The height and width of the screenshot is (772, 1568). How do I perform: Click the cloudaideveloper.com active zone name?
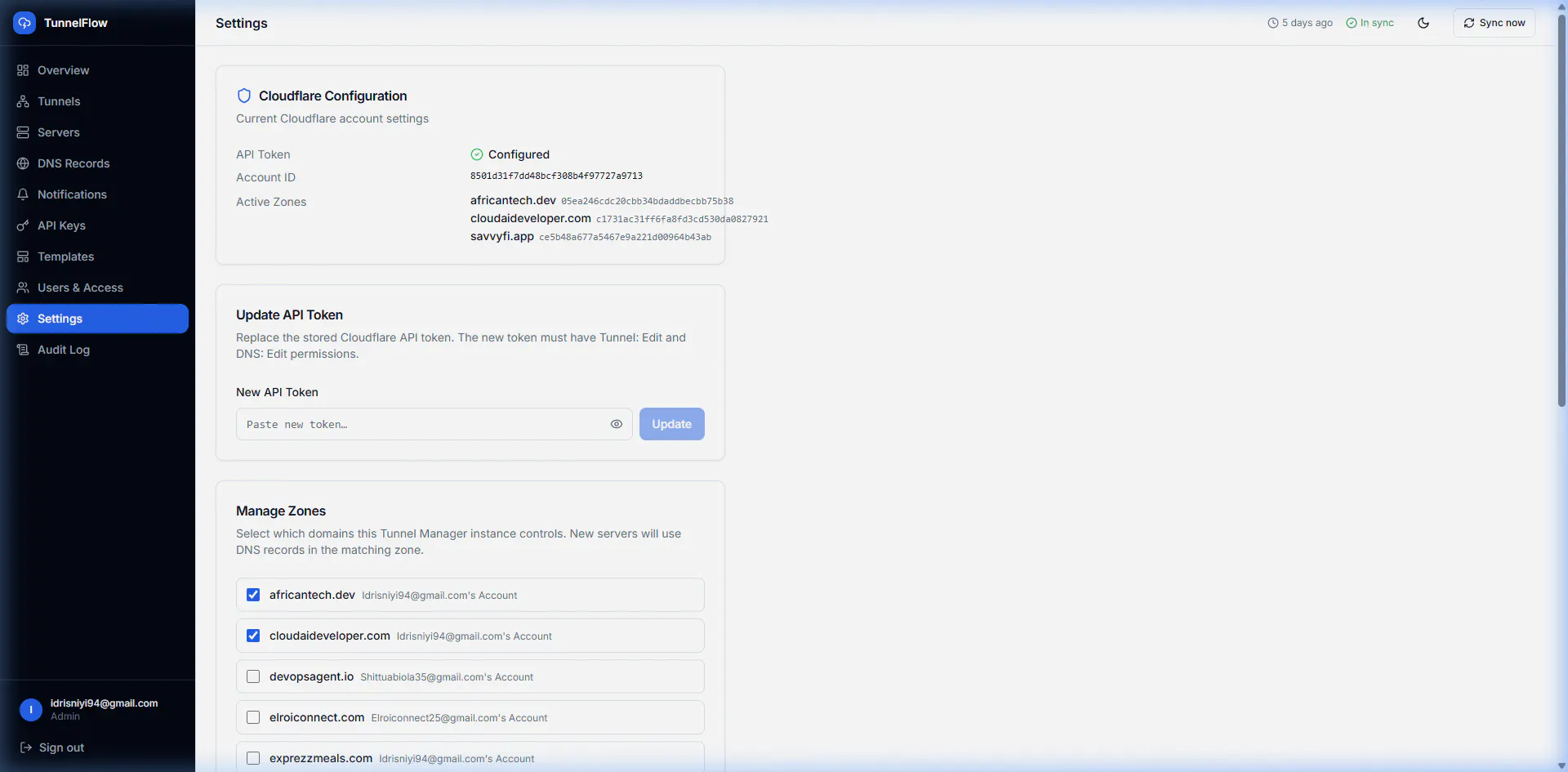(531, 218)
